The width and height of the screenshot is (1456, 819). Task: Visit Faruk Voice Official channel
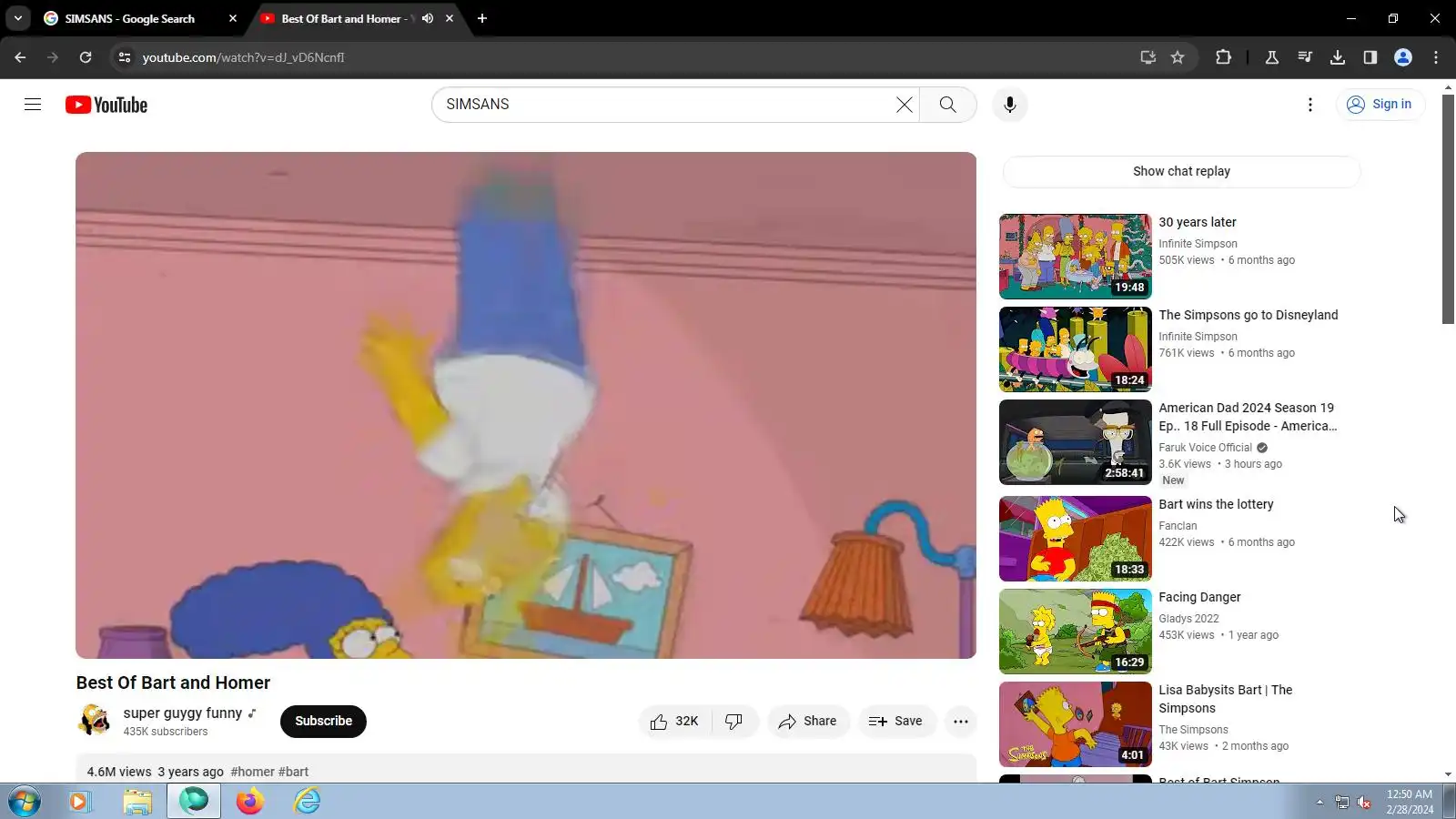tap(1205, 448)
